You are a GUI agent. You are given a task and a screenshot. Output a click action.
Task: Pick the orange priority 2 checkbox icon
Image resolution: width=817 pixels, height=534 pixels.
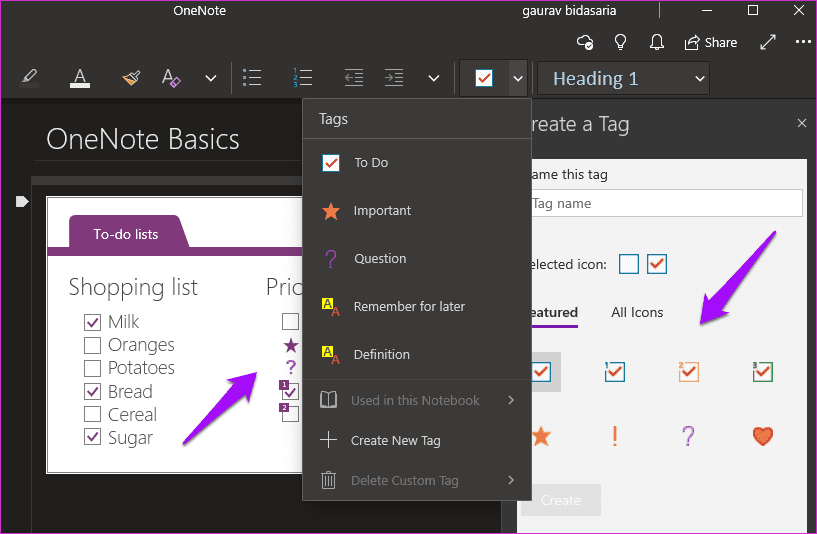(x=688, y=371)
